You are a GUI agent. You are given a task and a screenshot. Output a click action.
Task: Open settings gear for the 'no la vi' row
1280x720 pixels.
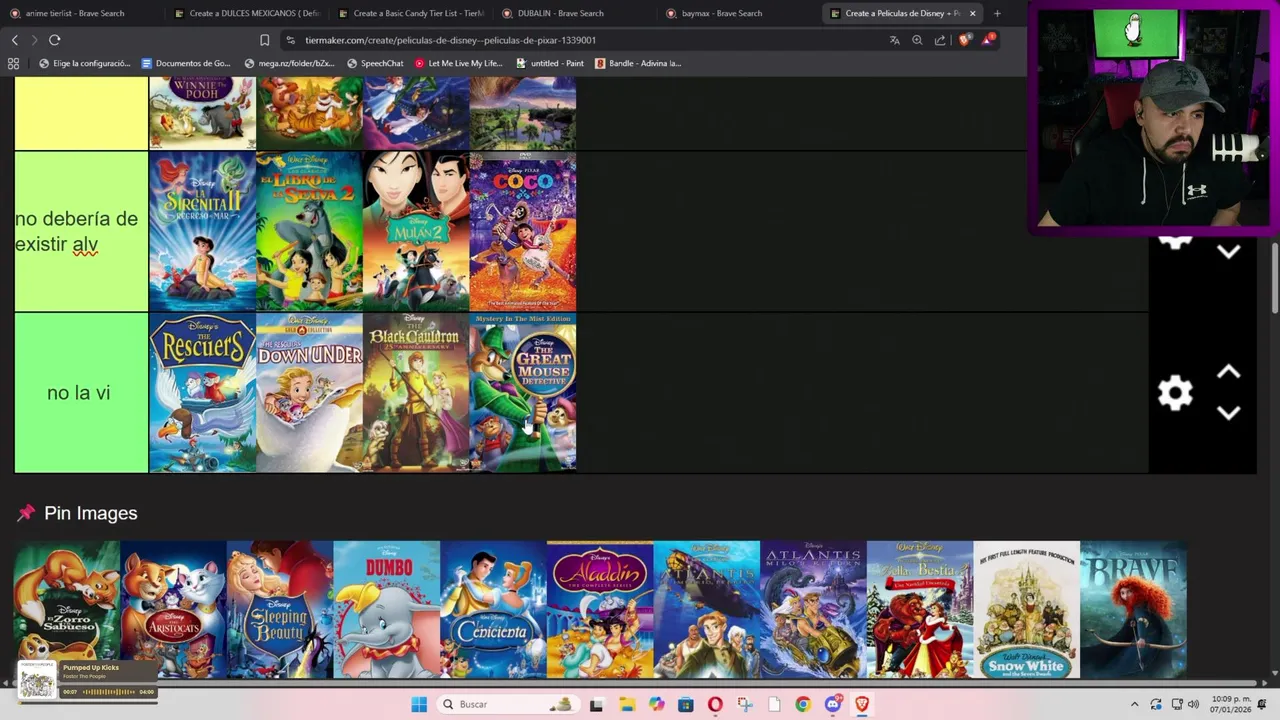[x=1175, y=392]
